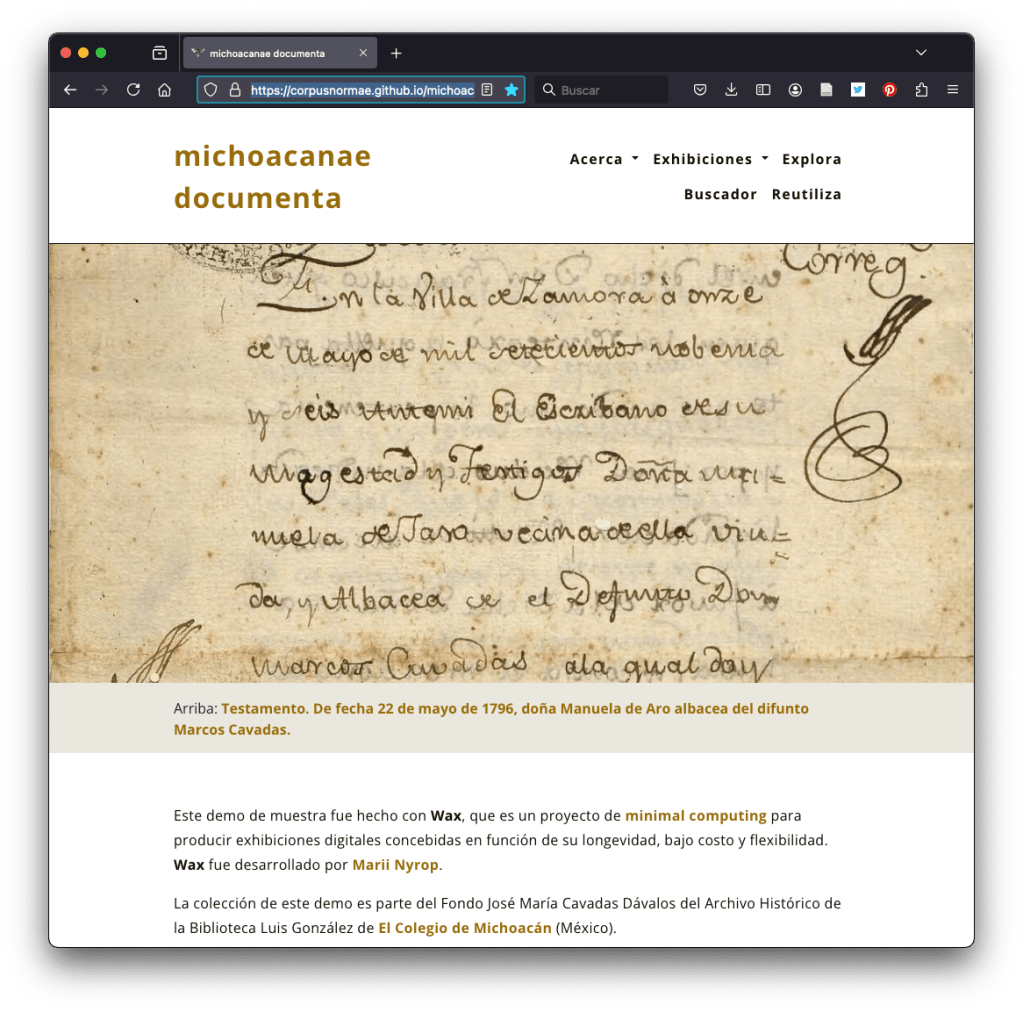Screen dimensions: 1023x1012
Task: Expand the Exhibiciones dropdown menu
Action: [x=710, y=159]
